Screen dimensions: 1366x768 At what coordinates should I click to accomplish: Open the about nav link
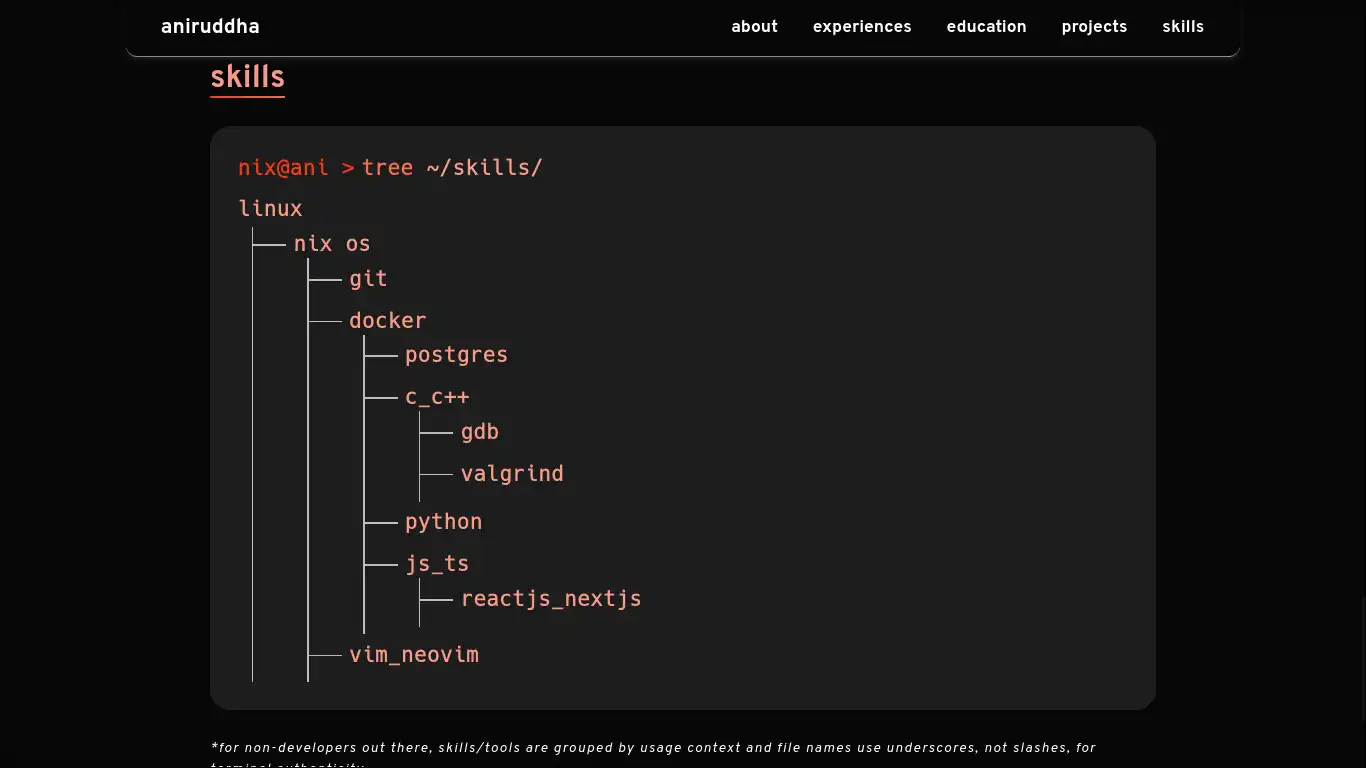(754, 27)
